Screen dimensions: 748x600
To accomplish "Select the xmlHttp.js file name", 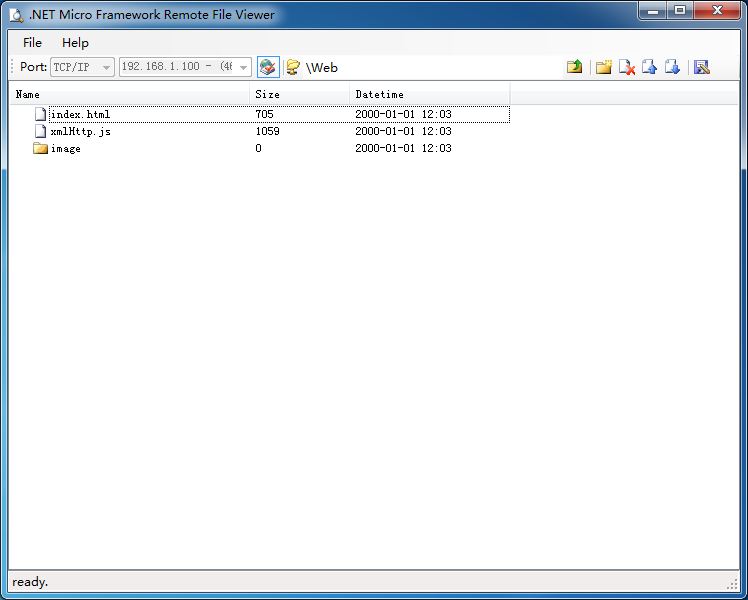I will click(x=81, y=131).
